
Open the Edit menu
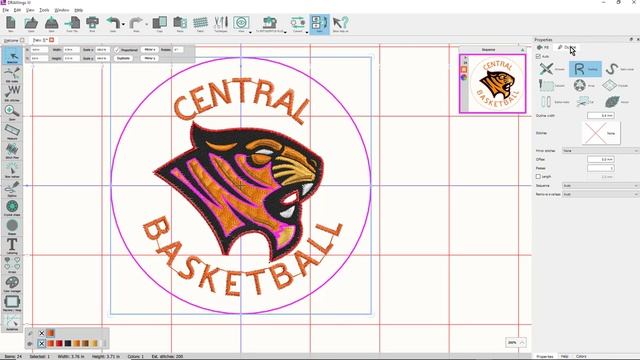click(17, 10)
